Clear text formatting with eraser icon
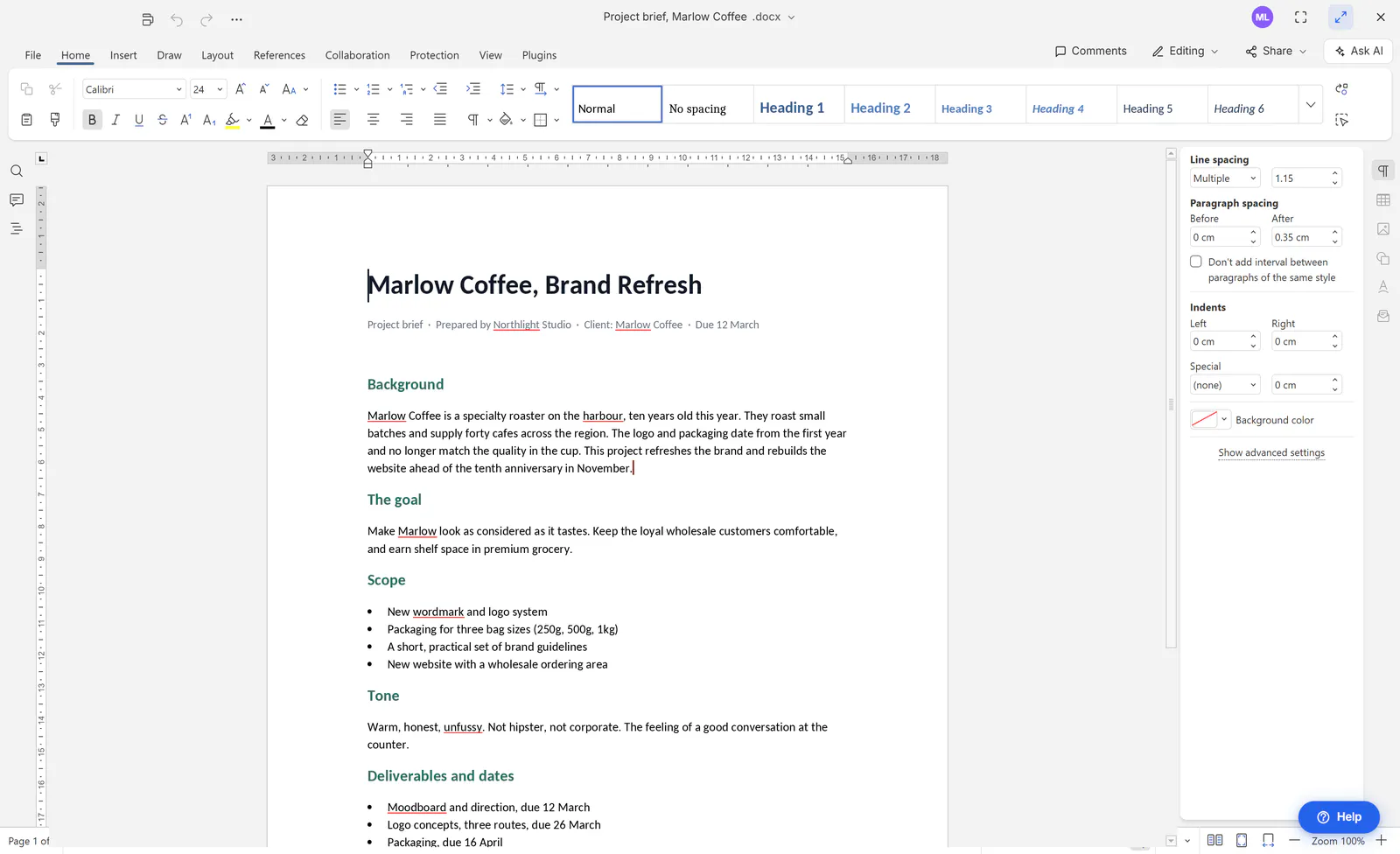This screenshot has height=854, width=1400. (x=303, y=120)
